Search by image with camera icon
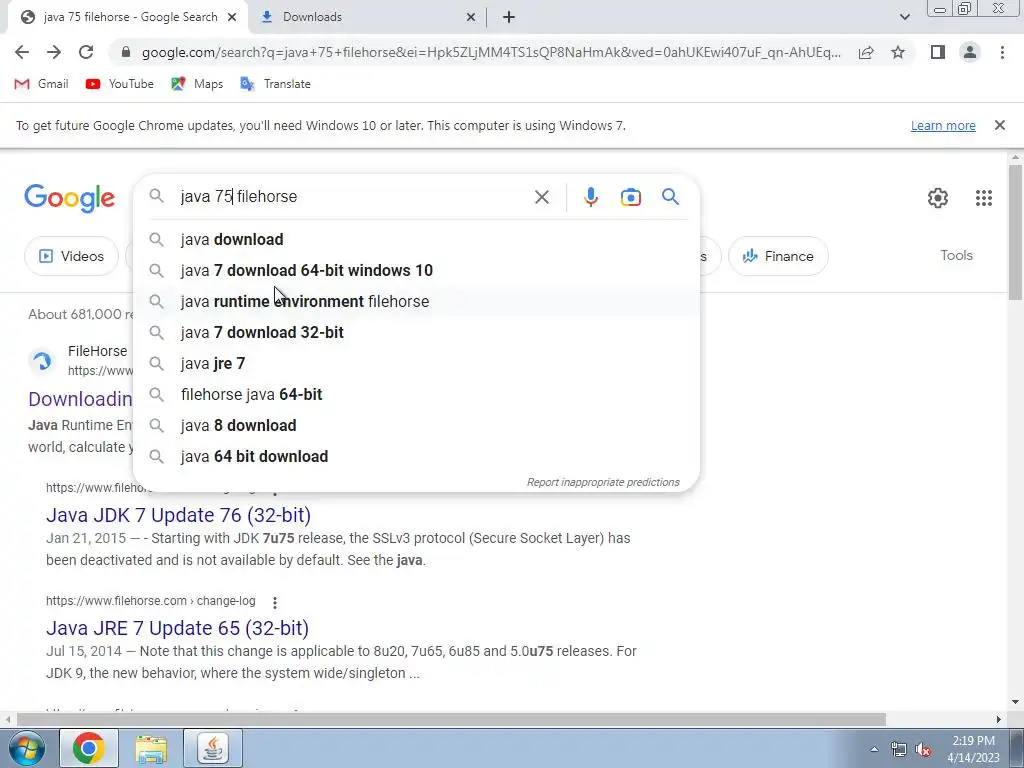This screenshot has width=1024, height=768. 630,197
